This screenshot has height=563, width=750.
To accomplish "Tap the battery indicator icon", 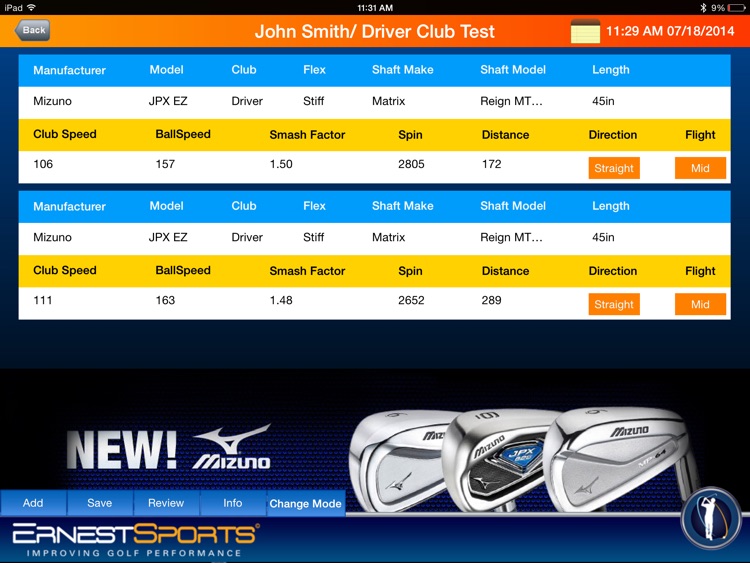I will (x=737, y=8).
